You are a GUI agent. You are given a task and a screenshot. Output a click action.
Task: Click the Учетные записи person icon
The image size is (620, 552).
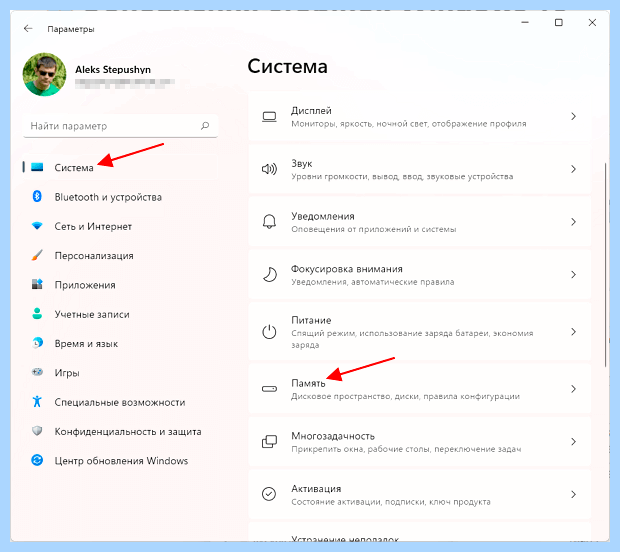click(37, 314)
